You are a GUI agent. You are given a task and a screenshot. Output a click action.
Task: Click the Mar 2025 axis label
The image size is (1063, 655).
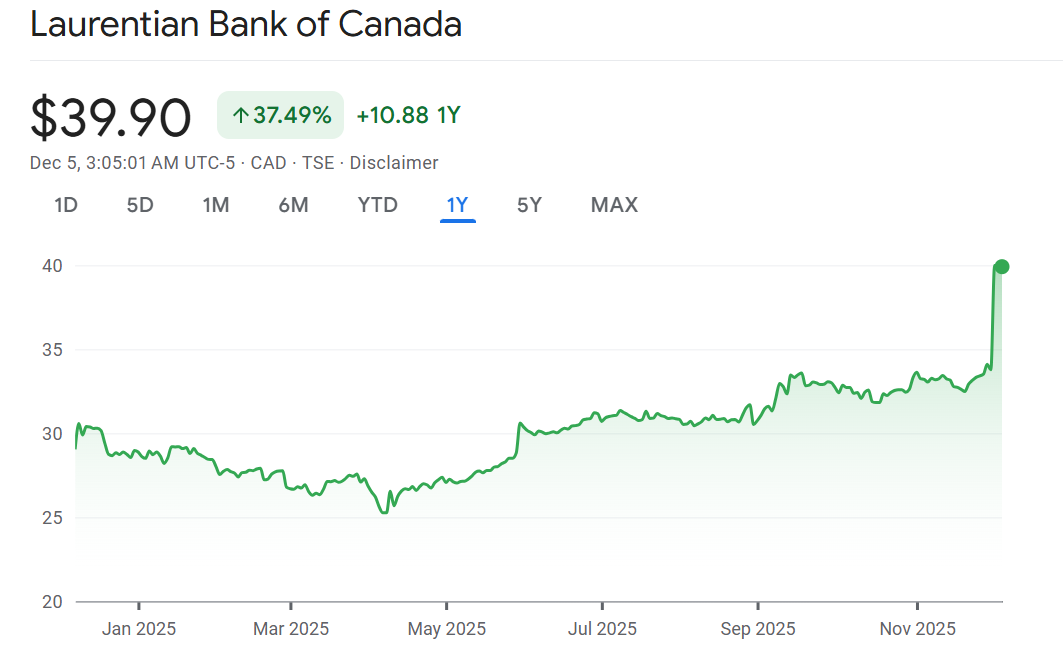291,629
